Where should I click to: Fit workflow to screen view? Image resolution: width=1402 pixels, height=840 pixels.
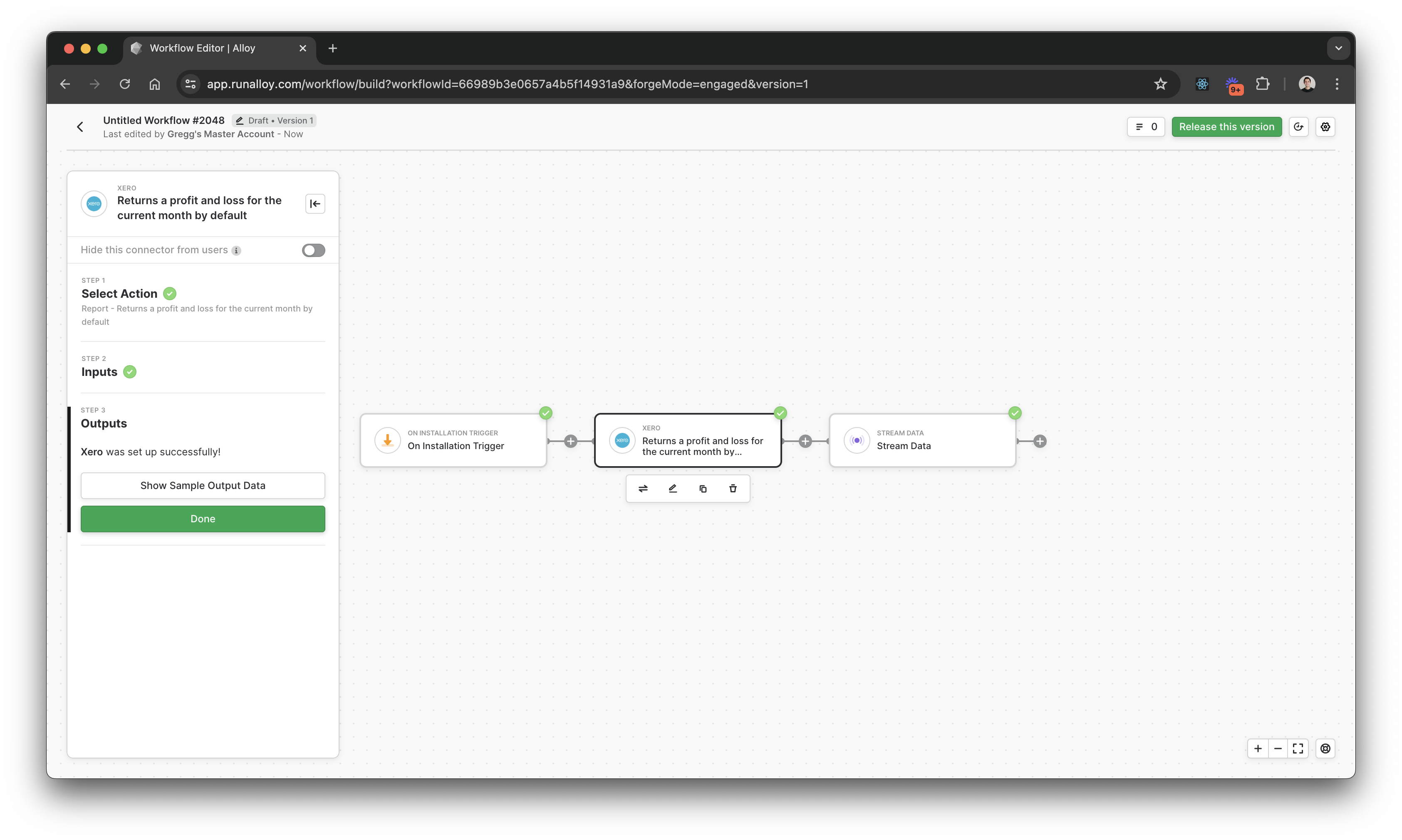click(1298, 748)
